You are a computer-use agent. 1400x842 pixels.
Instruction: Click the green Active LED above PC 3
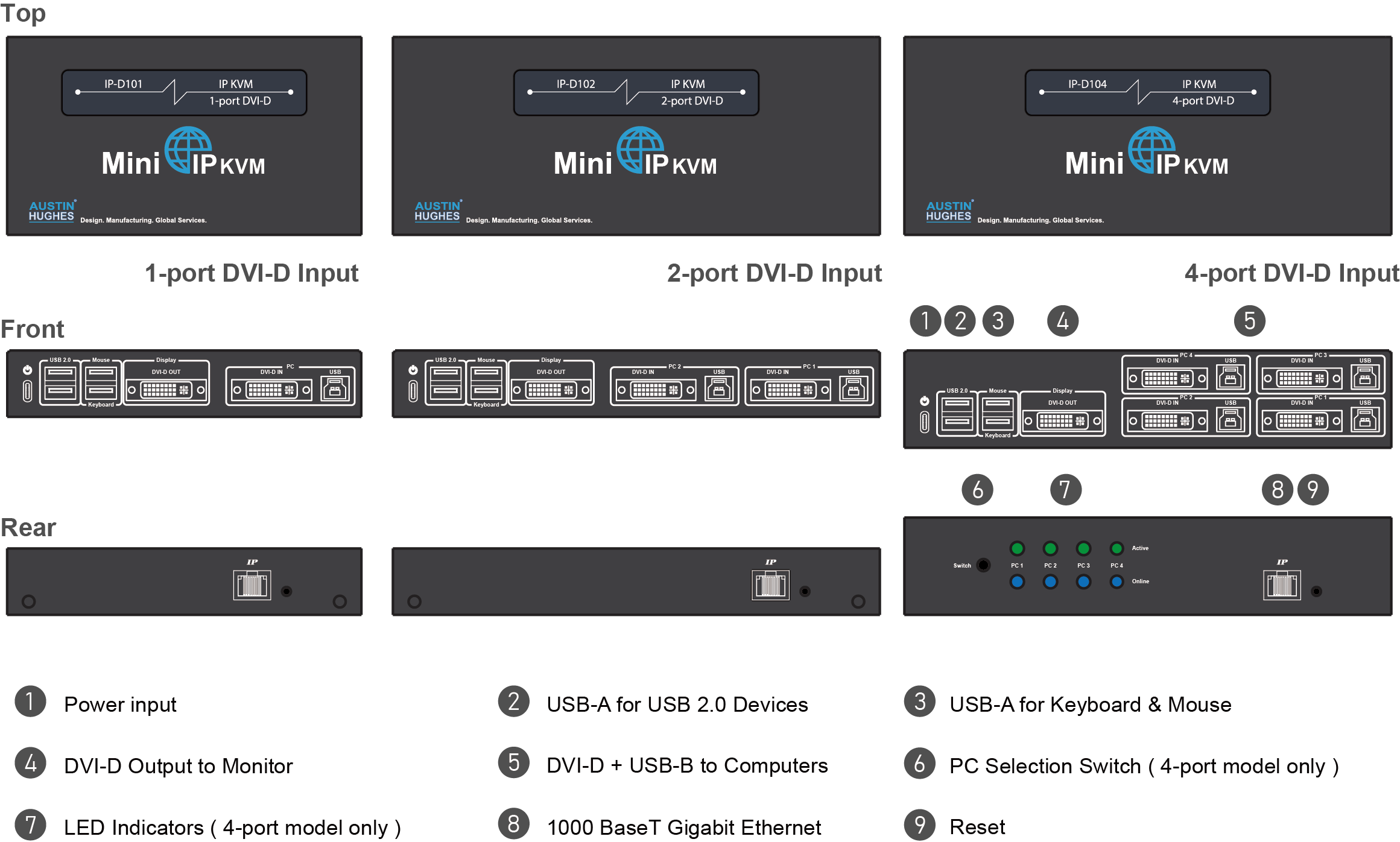coord(1083,548)
